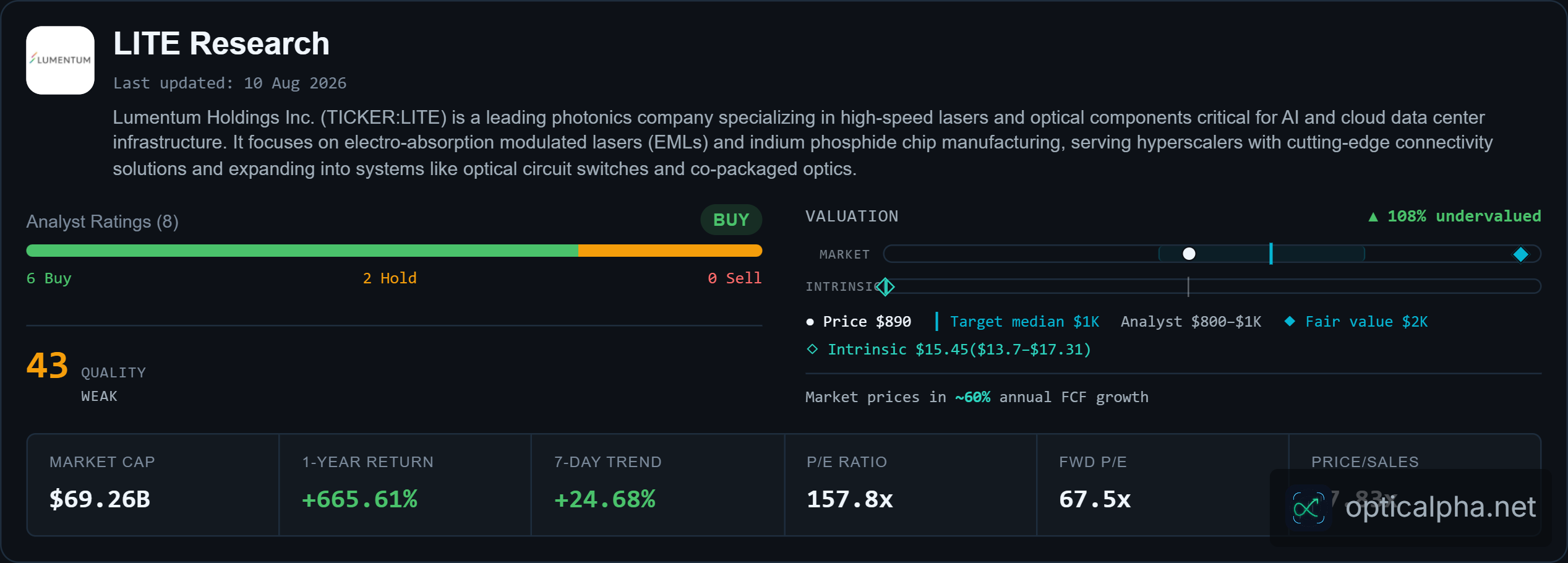
Task: Click the Lumentum company logo
Action: [60, 60]
